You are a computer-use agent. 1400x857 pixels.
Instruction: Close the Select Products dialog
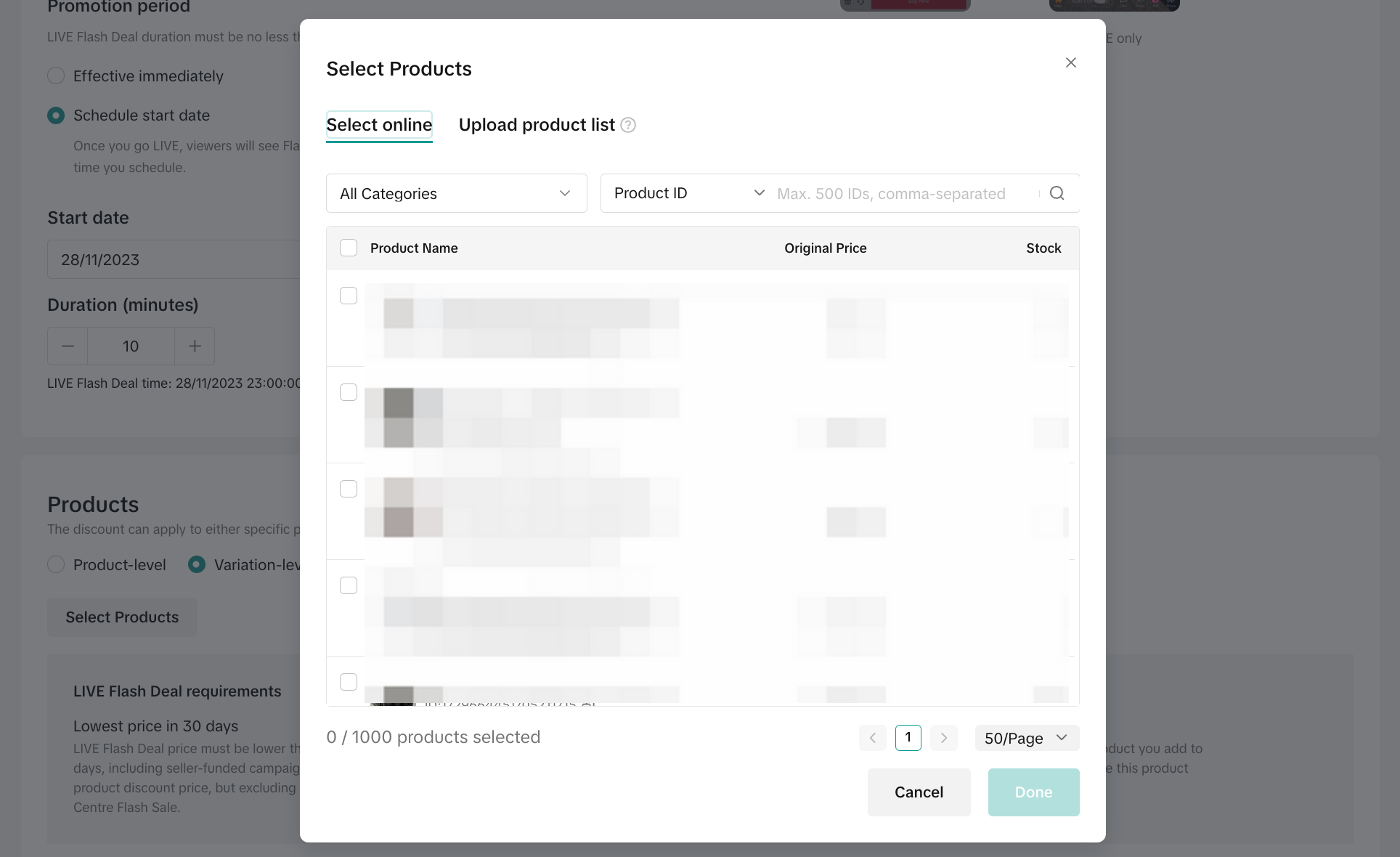click(x=1070, y=62)
